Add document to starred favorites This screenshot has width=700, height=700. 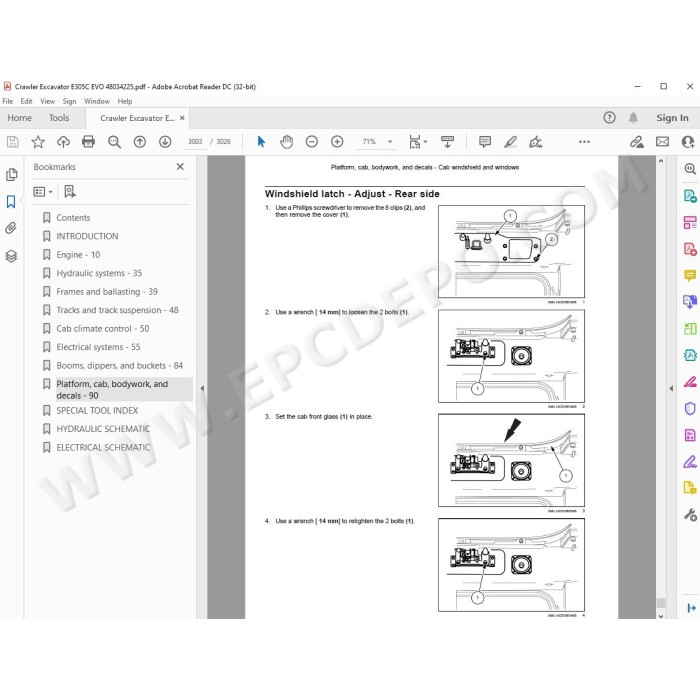38,142
